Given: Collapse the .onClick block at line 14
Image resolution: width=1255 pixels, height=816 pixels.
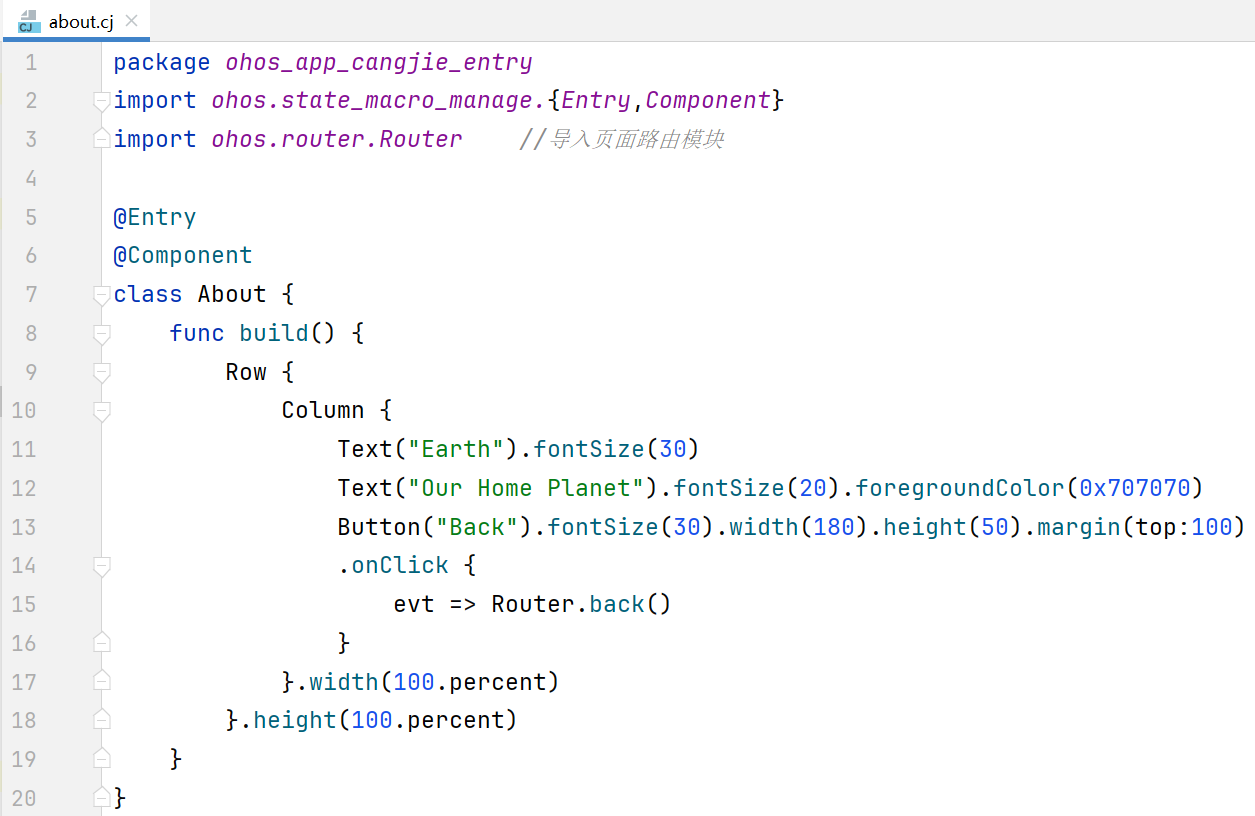Looking at the screenshot, I should (x=101, y=566).
